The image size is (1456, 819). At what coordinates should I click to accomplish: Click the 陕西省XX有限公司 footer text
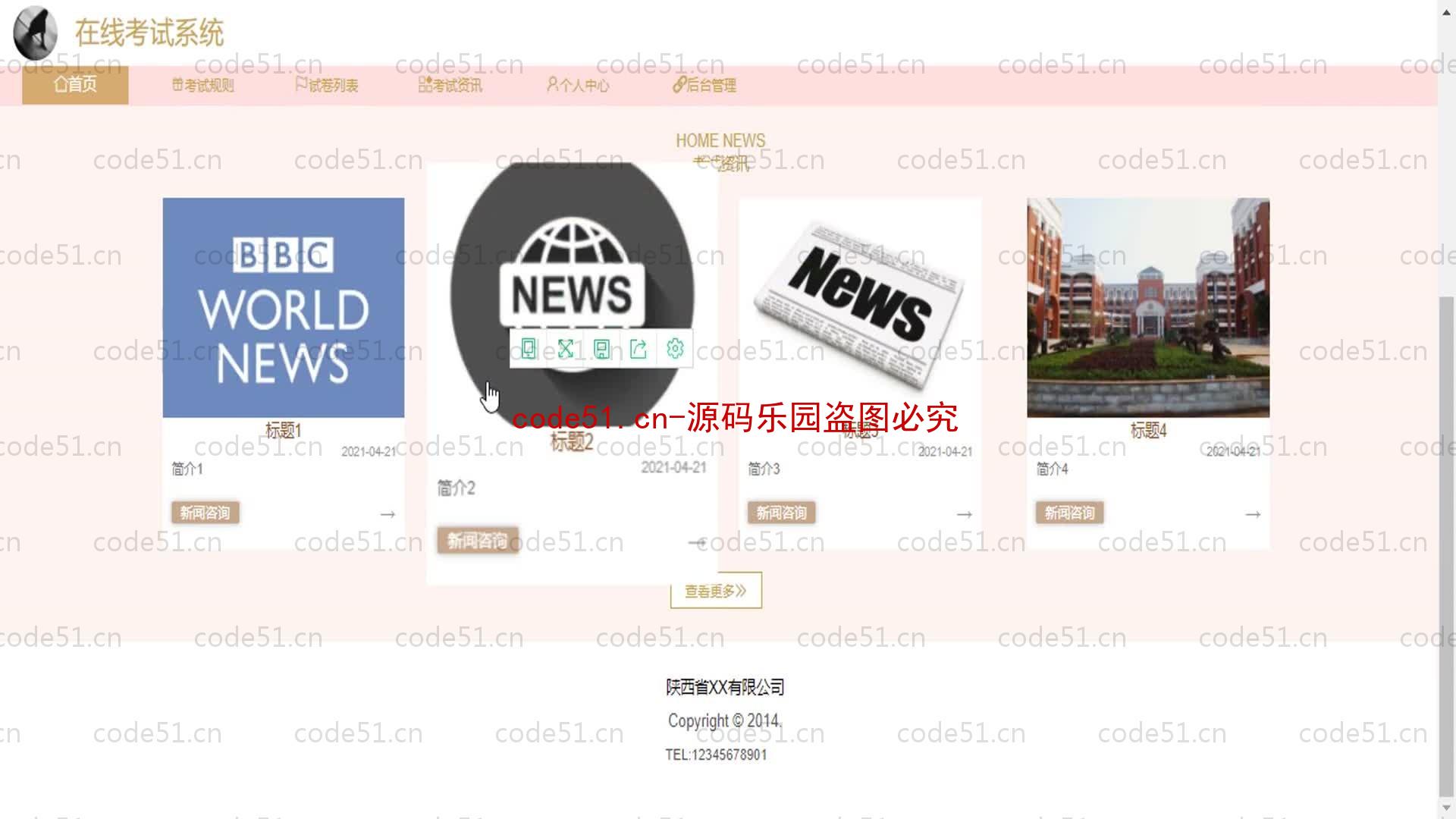click(x=725, y=687)
